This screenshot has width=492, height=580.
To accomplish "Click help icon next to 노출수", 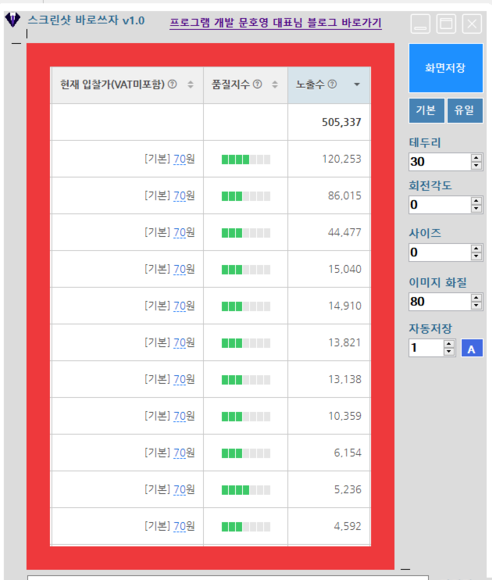I will click(x=333, y=84).
